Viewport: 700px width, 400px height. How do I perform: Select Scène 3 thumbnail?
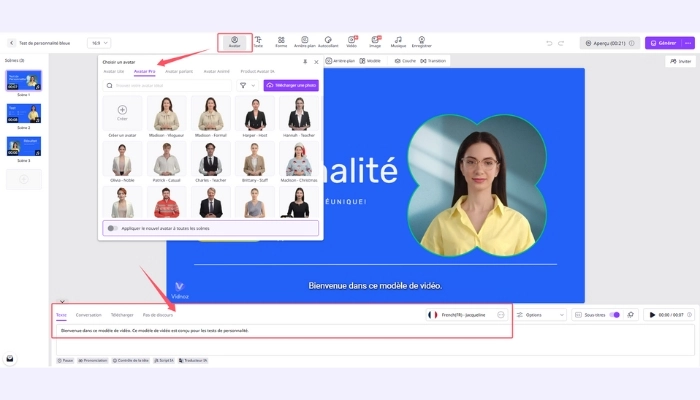point(24,146)
